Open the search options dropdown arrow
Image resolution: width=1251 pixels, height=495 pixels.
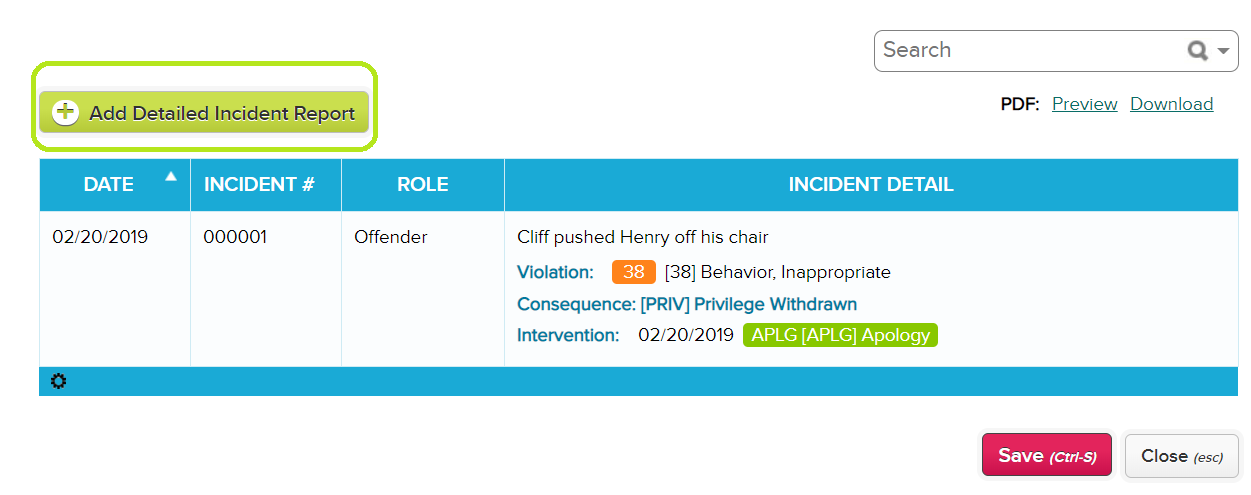click(x=1223, y=51)
